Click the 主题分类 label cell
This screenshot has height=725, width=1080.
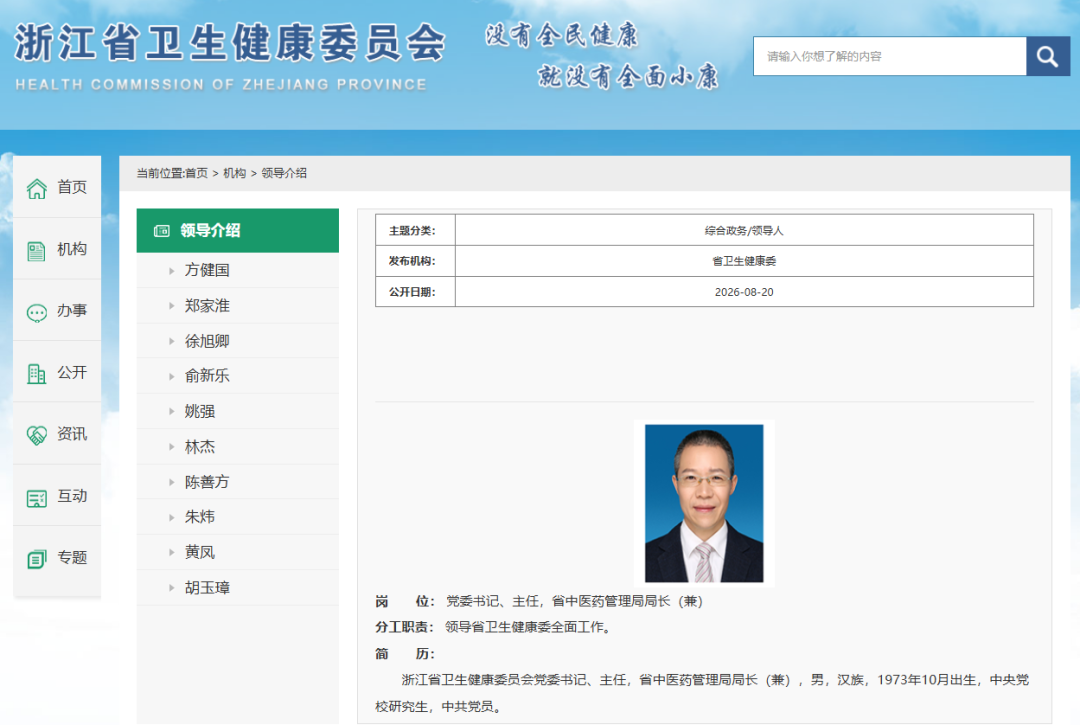pos(415,231)
